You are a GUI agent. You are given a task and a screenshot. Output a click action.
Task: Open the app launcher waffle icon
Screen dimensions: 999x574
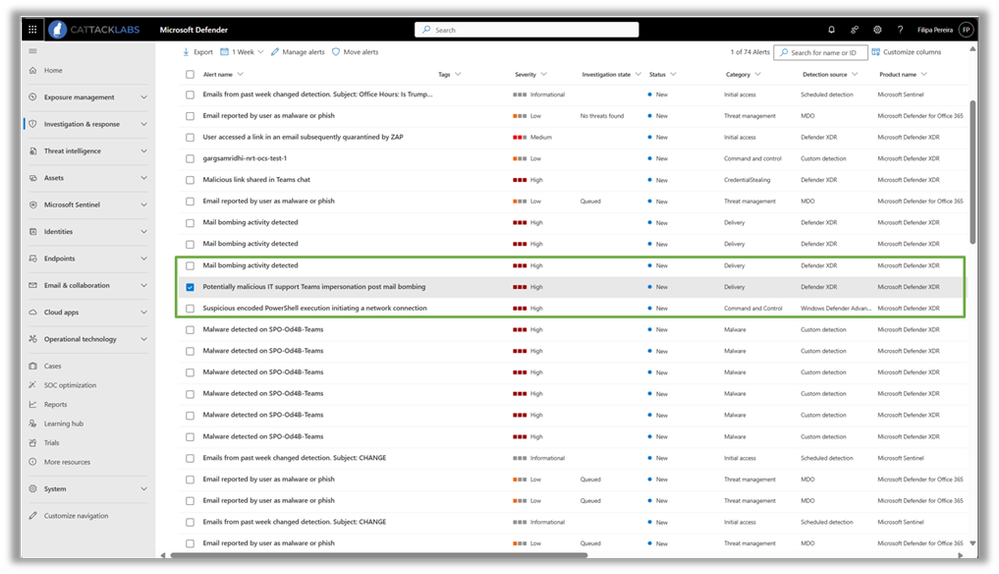click(x=32, y=29)
